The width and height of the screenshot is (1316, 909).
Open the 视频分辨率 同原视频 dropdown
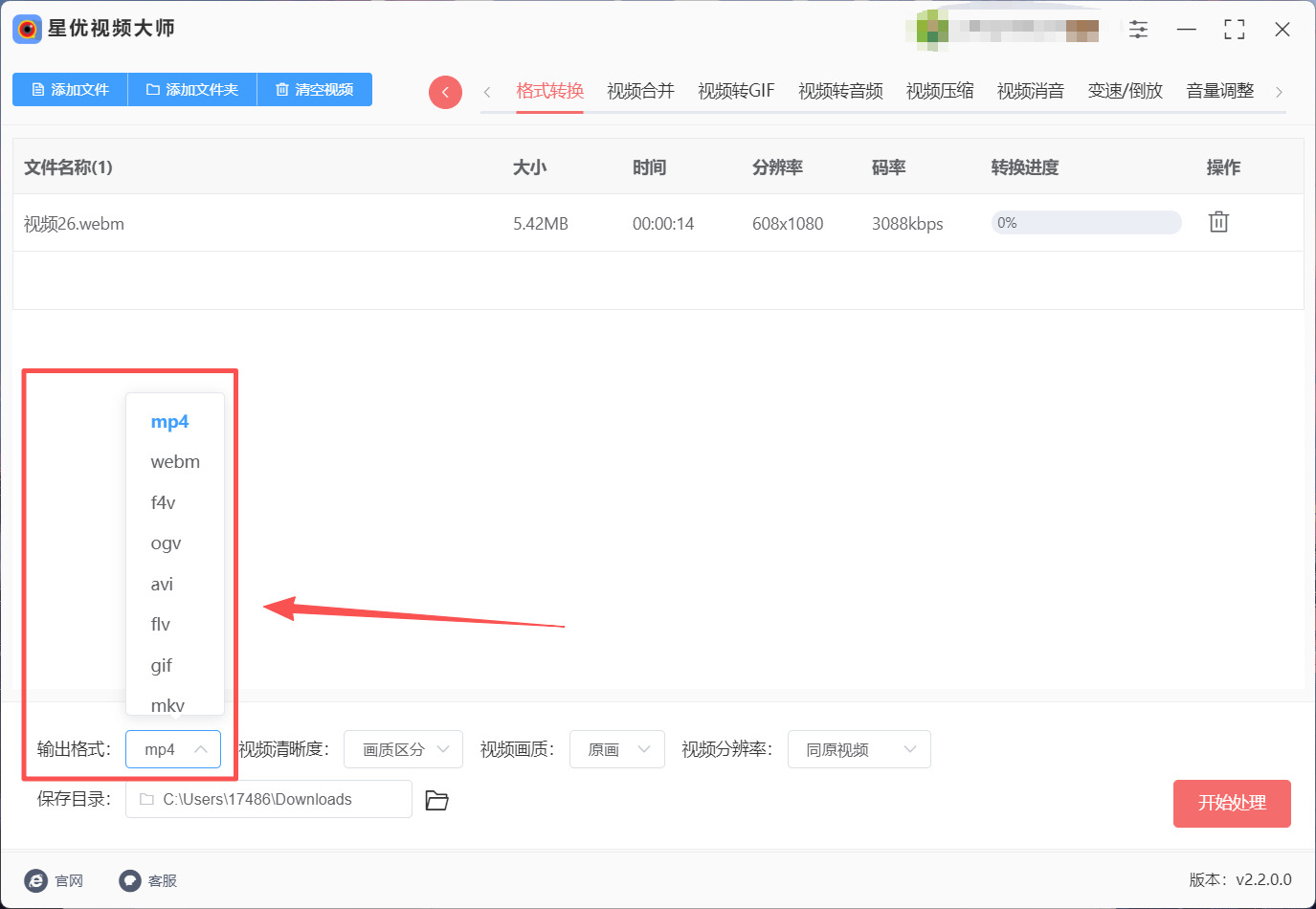click(859, 749)
